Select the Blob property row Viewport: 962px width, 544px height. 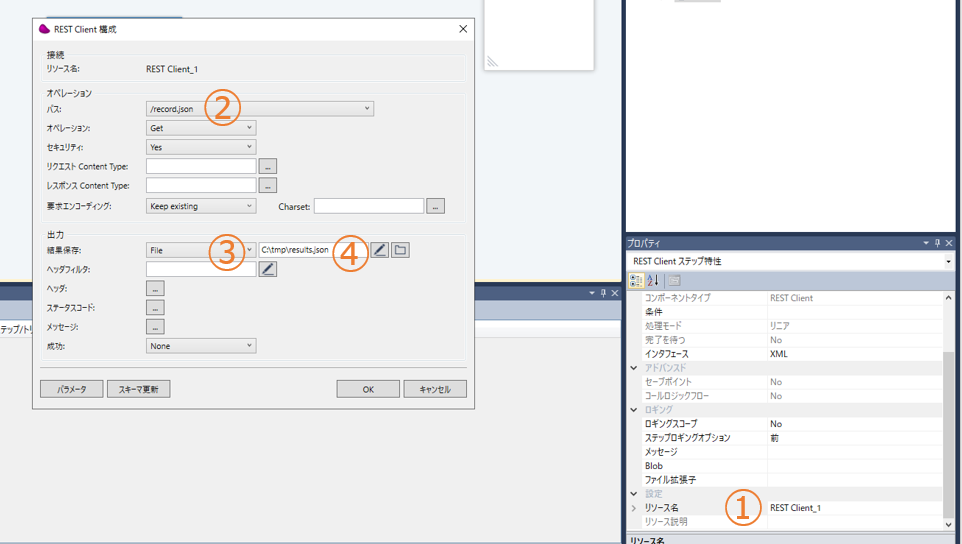pos(791,465)
